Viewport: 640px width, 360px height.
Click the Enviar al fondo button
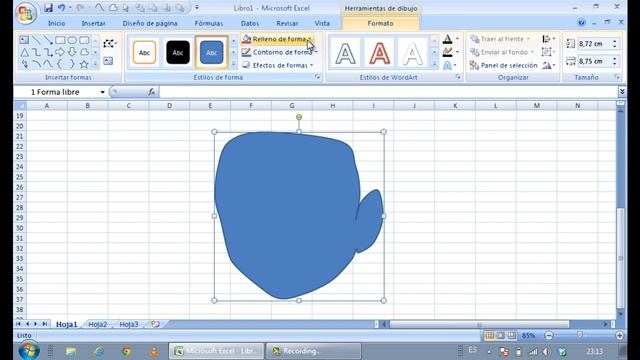point(502,52)
